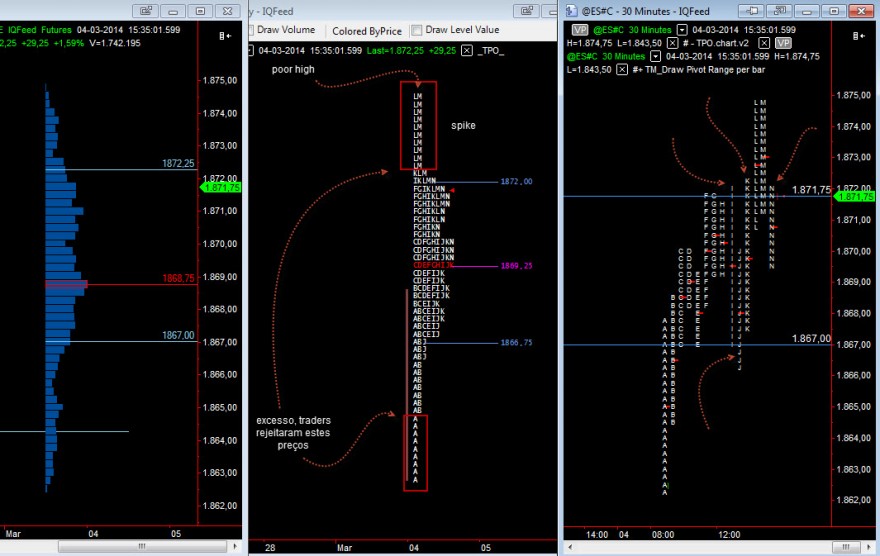Minimize the left volume profile window

tap(173, 11)
